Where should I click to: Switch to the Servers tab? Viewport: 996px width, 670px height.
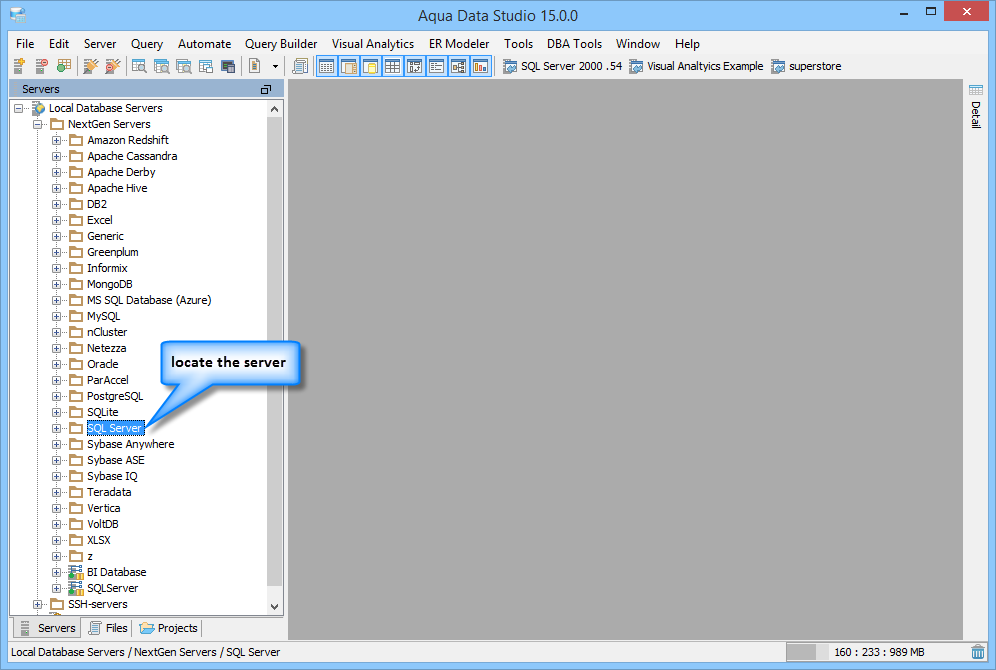(x=48, y=628)
